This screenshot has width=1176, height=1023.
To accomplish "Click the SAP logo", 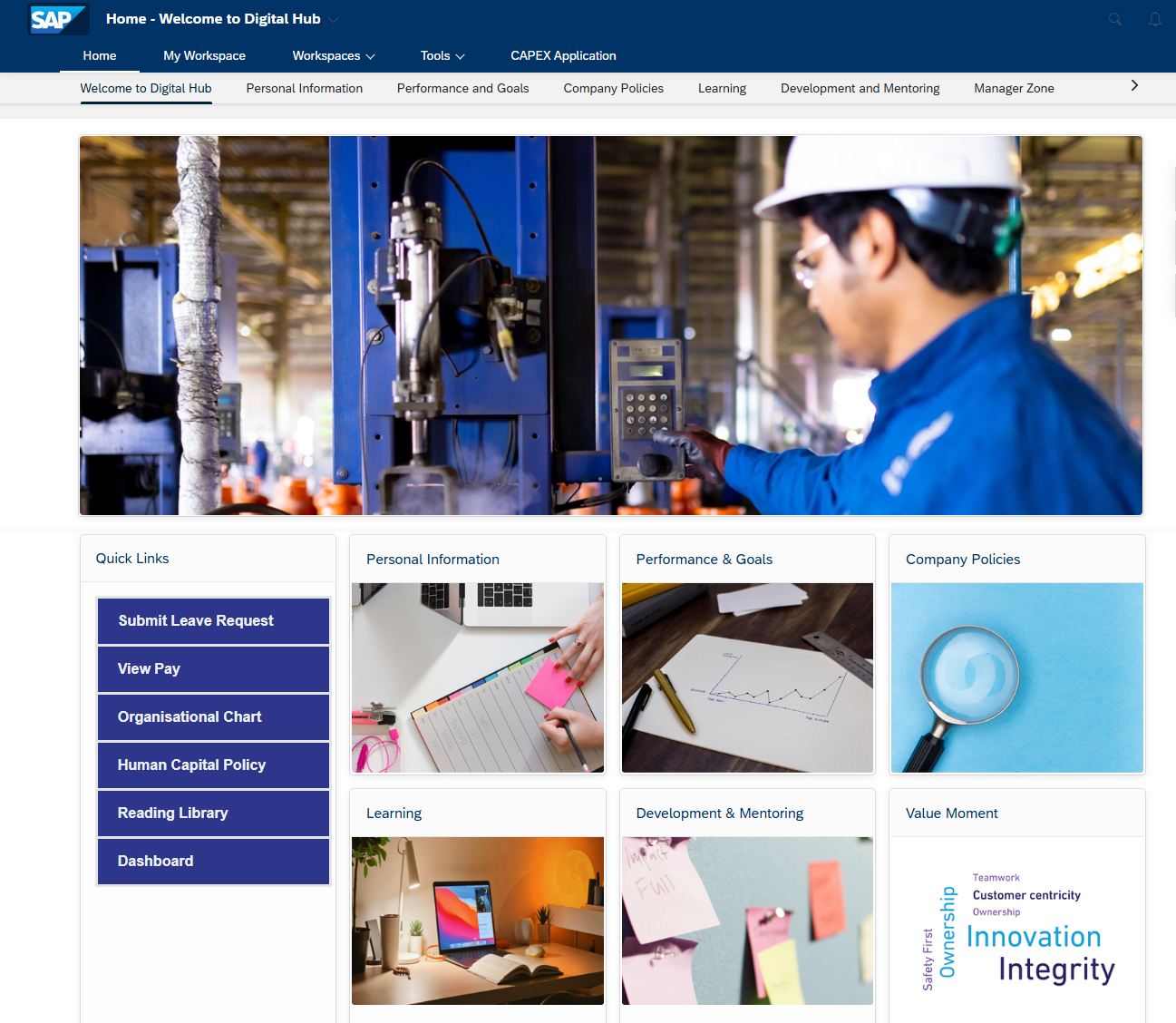I will point(56,19).
